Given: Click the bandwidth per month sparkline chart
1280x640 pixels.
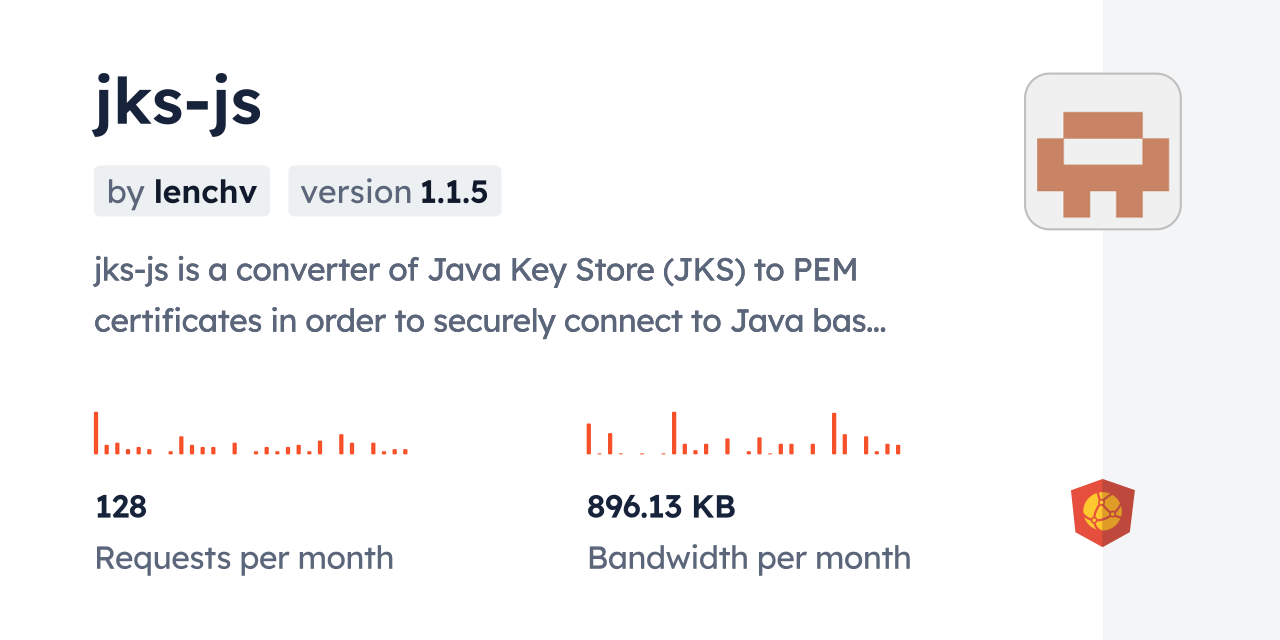Looking at the screenshot, I should click(x=743, y=434).
